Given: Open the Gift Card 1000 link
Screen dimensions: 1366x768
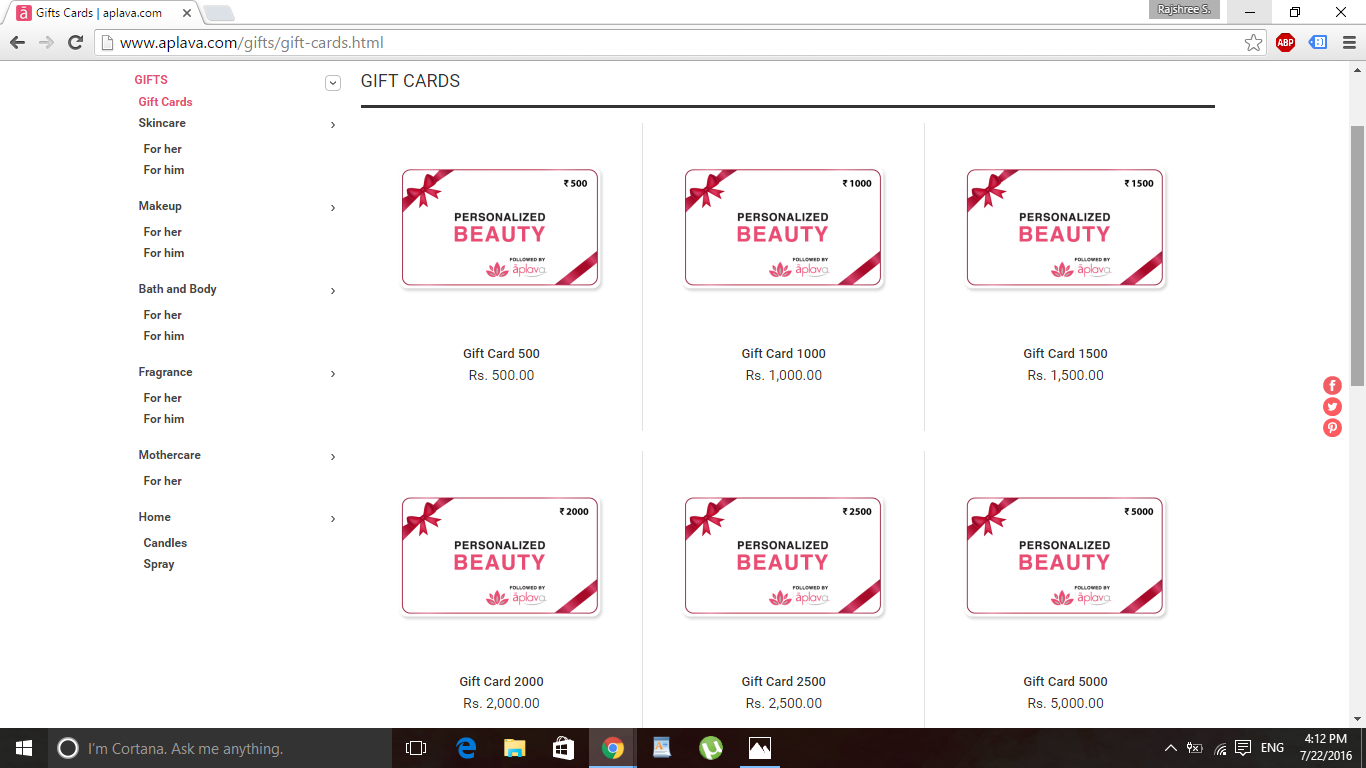Looking at the screenshot, I should pyautogui.click(x=783, y=353).
